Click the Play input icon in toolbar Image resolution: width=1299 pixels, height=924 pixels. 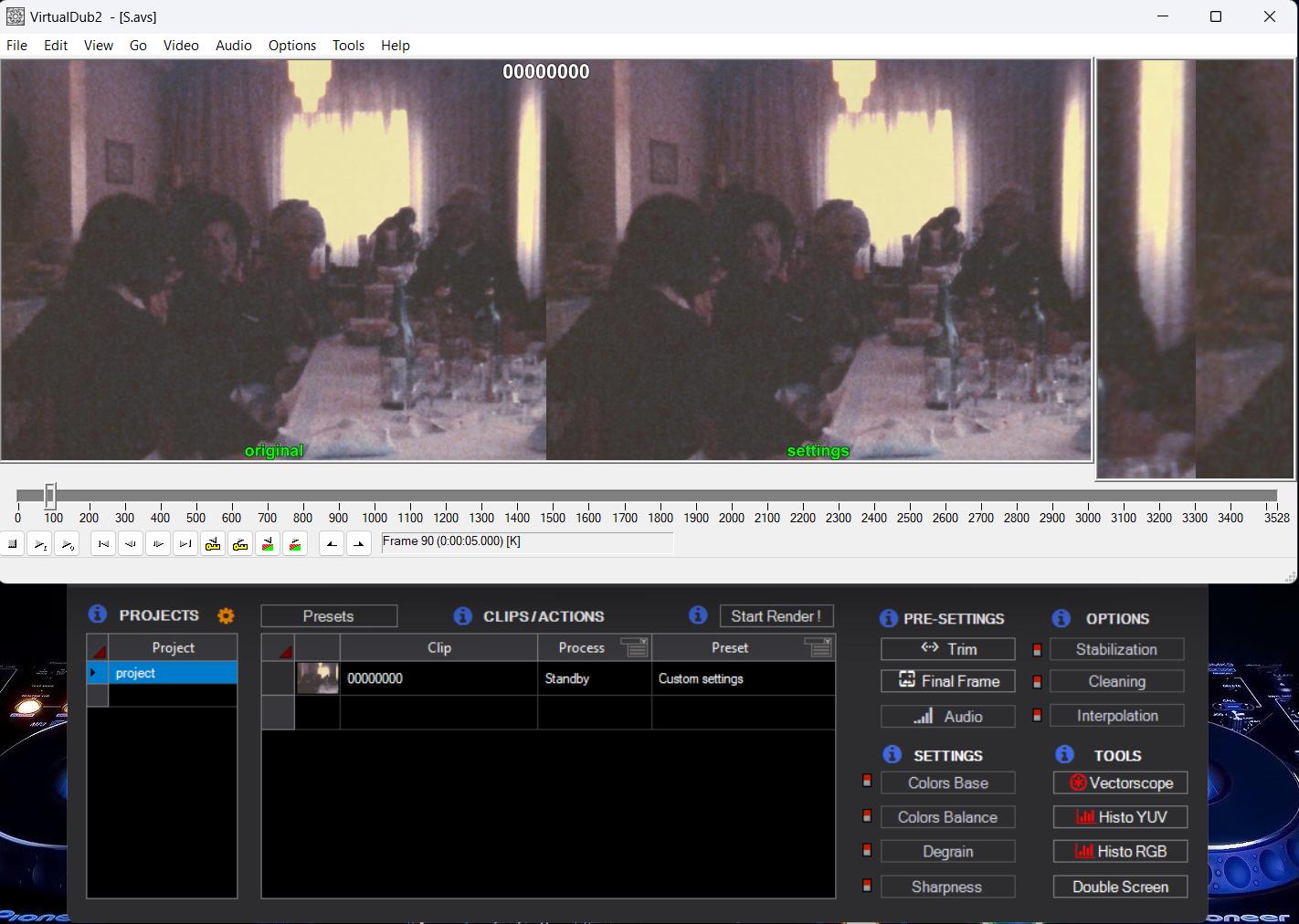(40, 544)
